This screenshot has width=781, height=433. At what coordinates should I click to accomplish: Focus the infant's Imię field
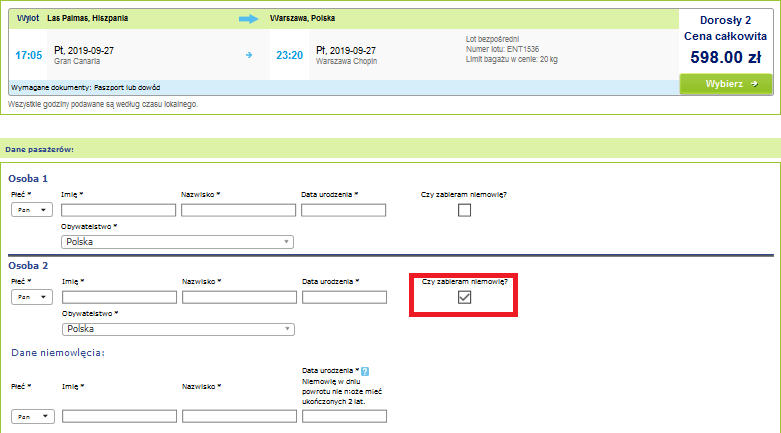click(x=120, y=416)
